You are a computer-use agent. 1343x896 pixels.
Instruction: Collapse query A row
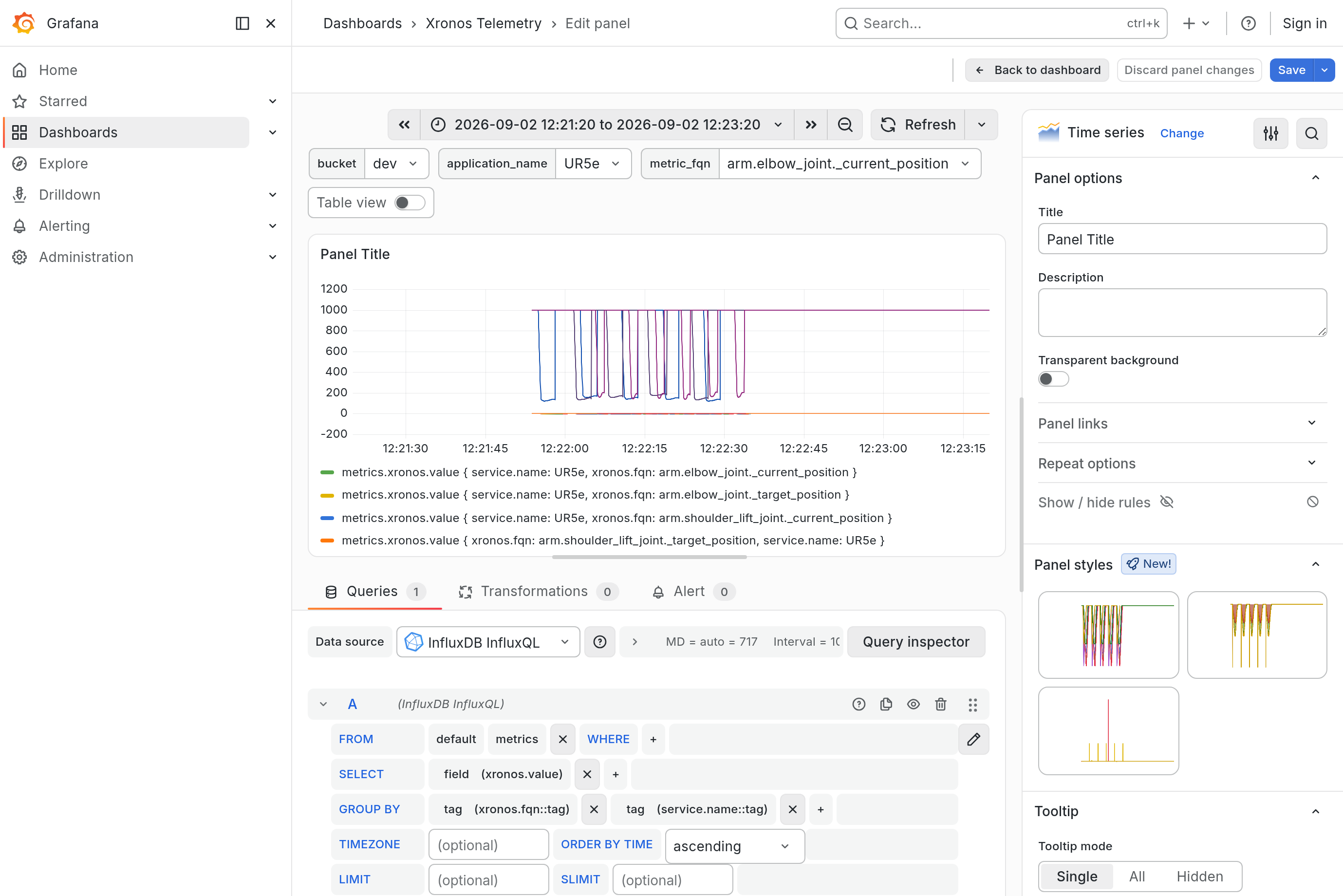tap(323, 704)
